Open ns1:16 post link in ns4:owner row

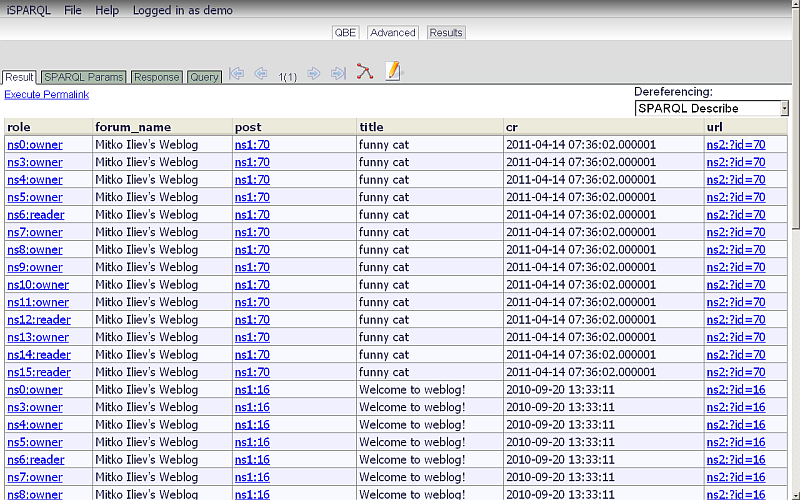tap(252, 425)
